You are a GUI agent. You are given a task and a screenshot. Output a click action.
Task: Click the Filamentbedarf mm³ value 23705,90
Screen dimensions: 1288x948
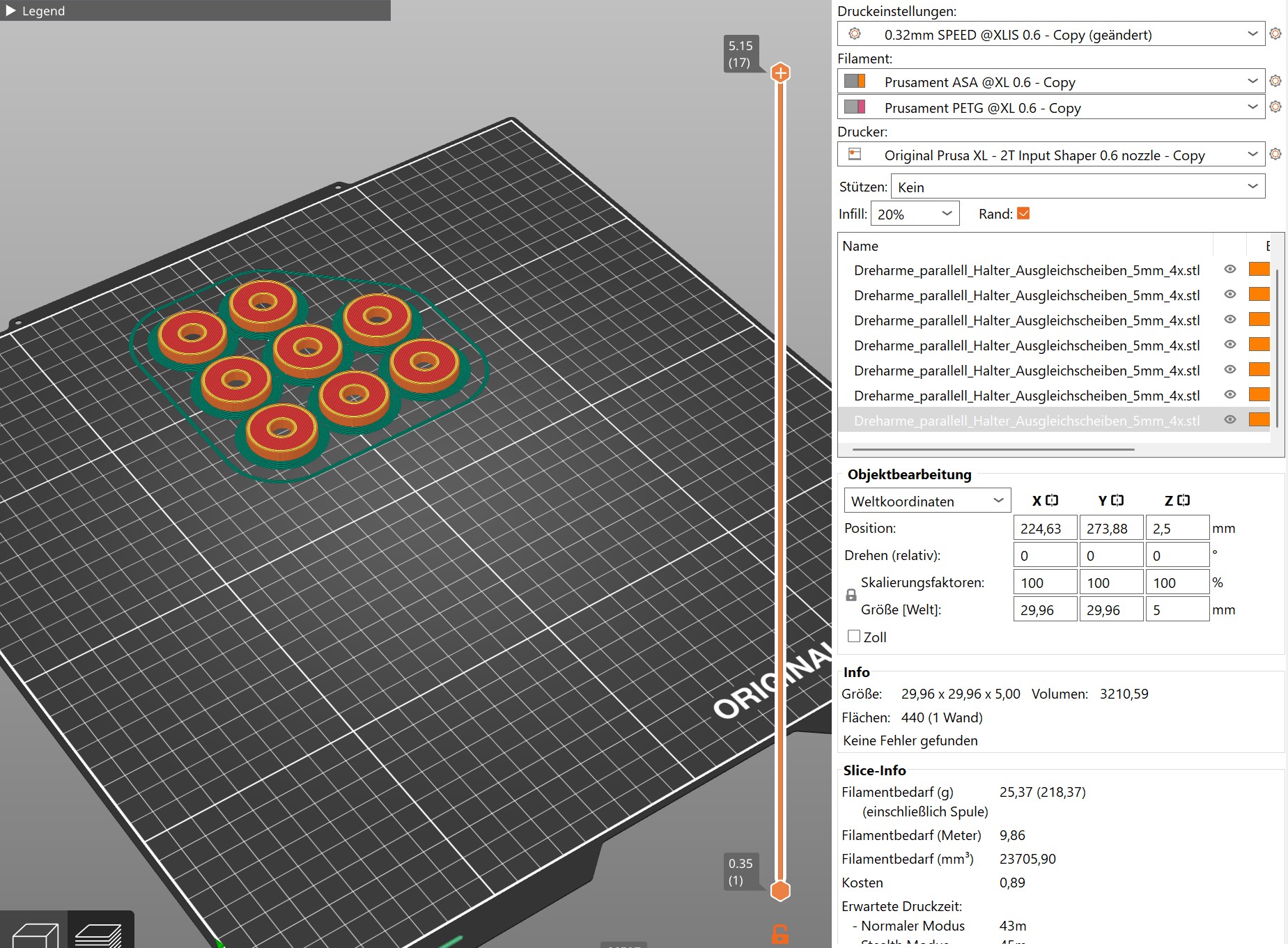[1027, 859]
